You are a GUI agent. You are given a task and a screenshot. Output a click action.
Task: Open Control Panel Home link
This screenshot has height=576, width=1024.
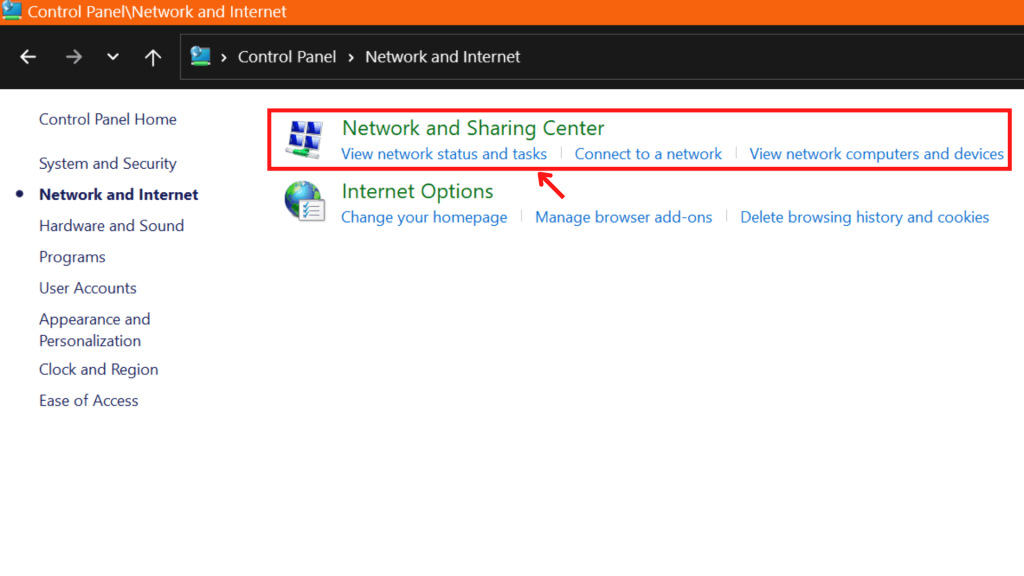tap(108, 120)
